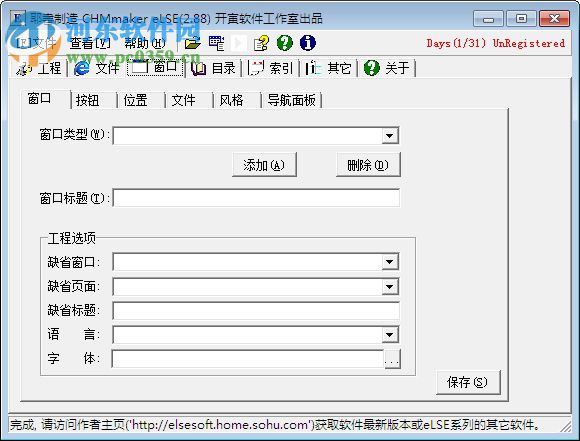Expand the 缺省窗口 dropdown
The height and width of the screenshot is (441, 580).
coord(390,262)
